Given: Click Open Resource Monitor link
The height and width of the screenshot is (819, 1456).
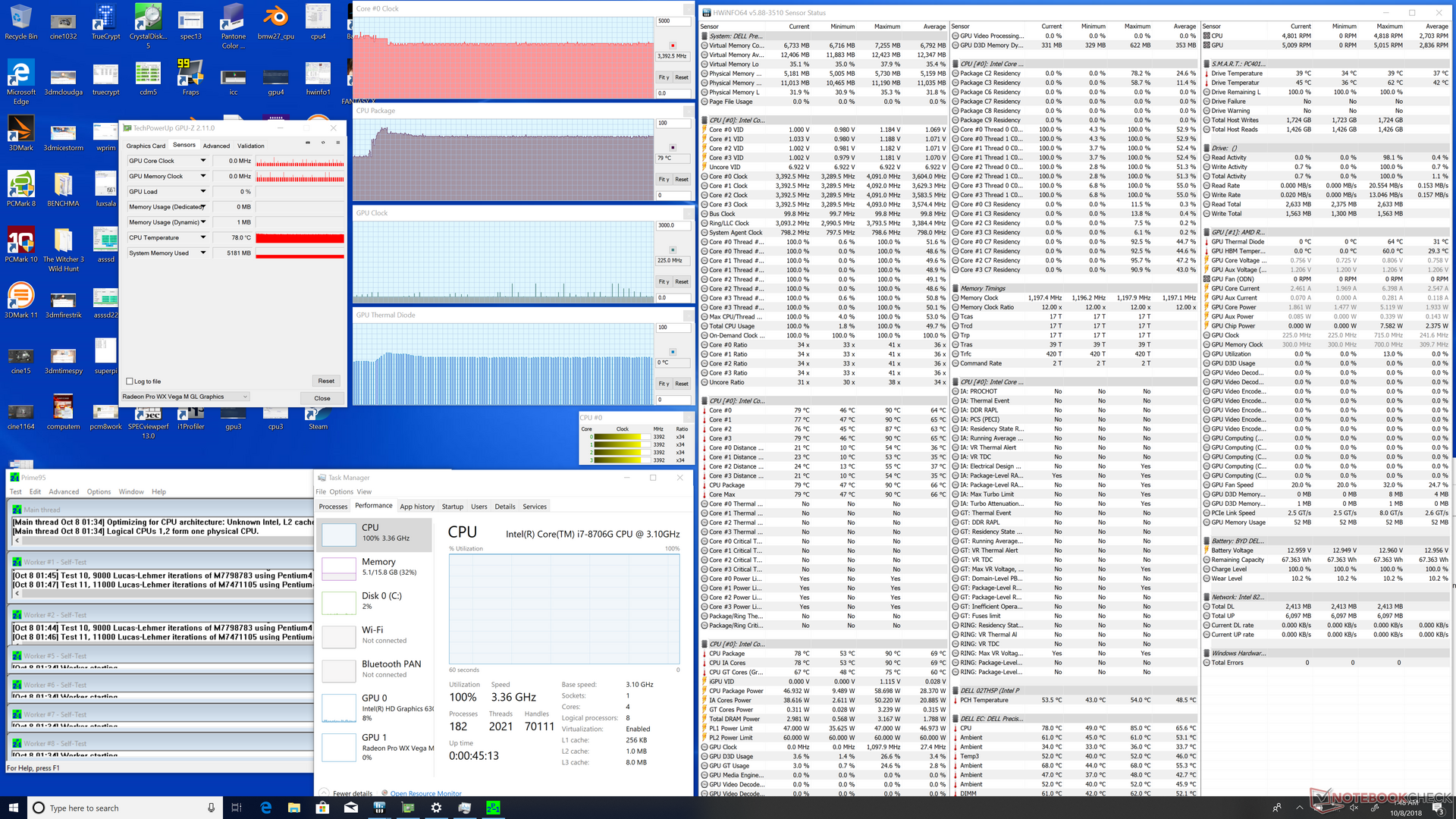Looking at the screenshot, I should (x=425, y=793).
